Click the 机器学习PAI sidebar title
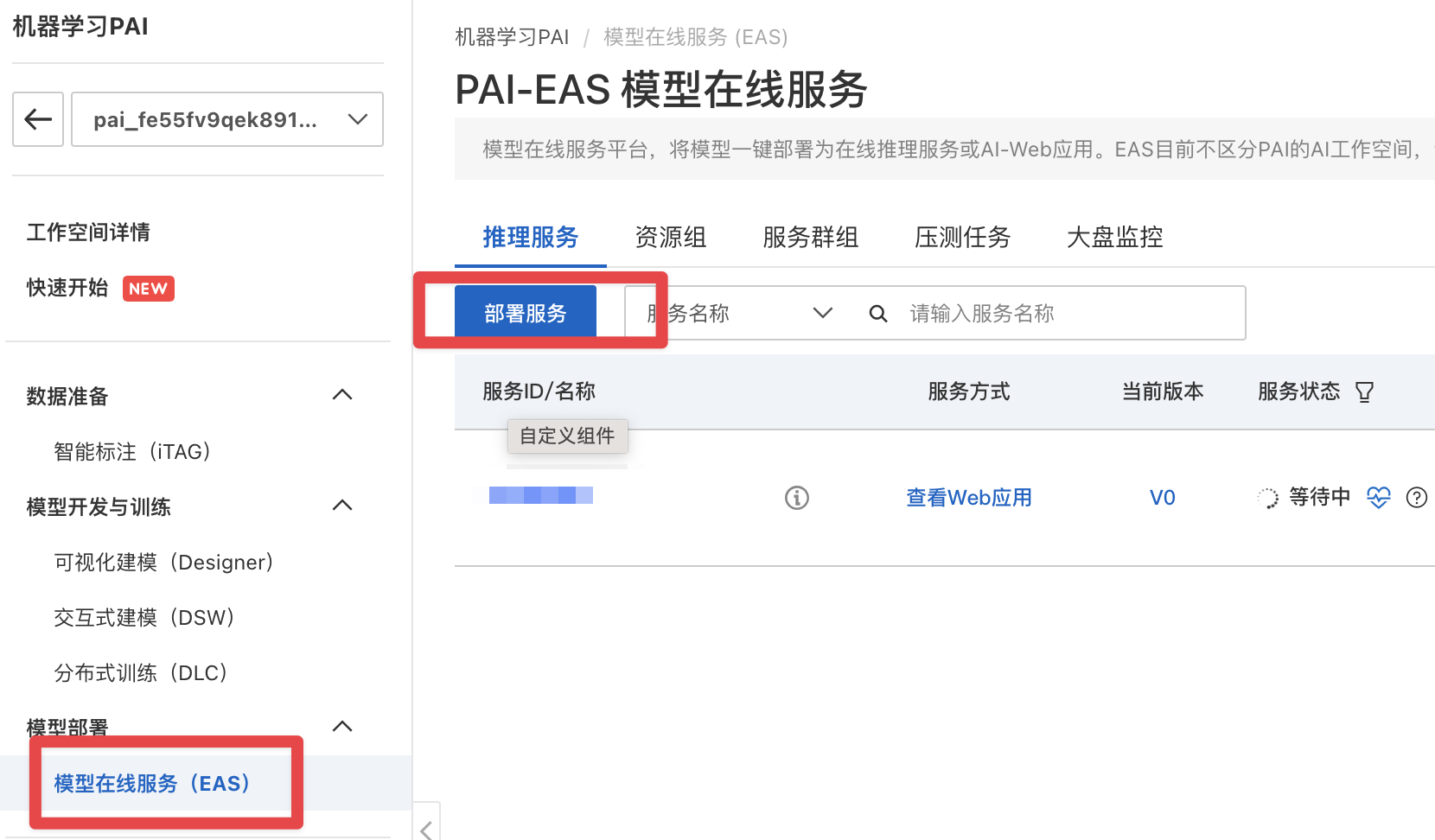 [x=80, y=27]
